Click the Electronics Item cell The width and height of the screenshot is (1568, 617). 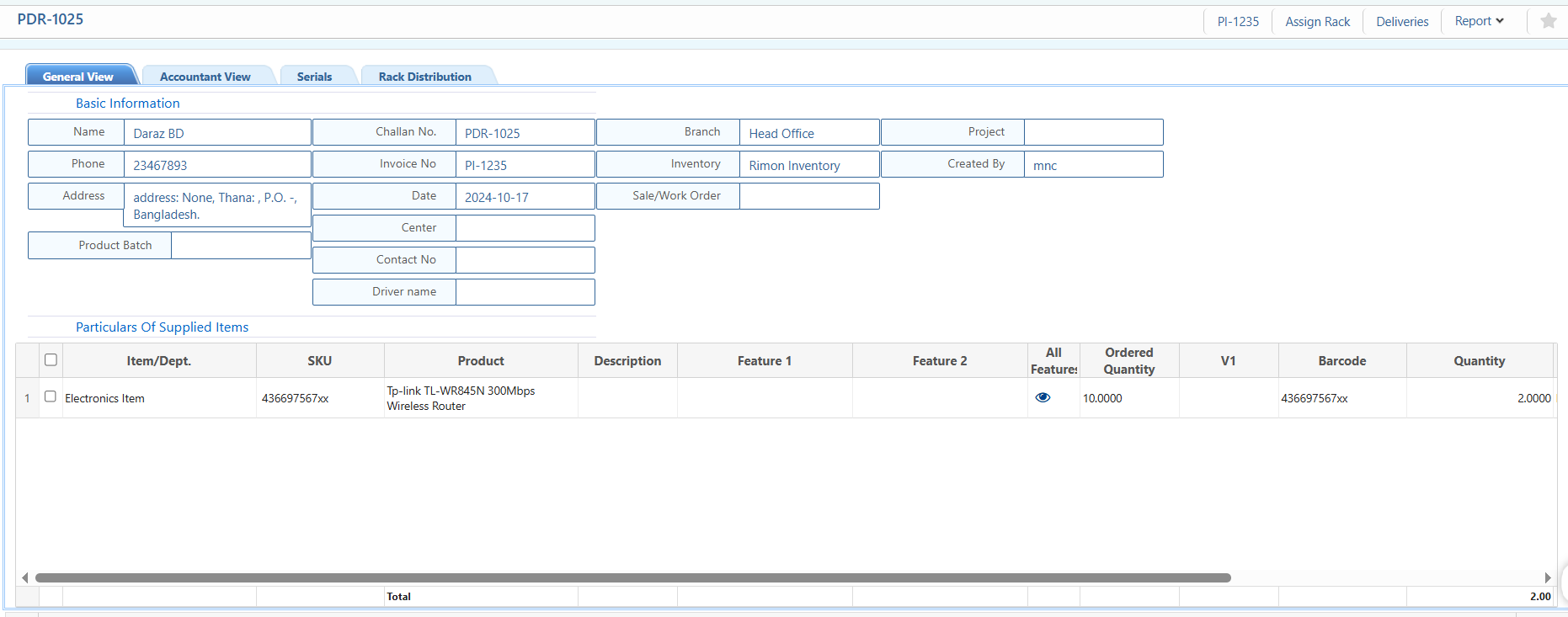pos(159,398)
